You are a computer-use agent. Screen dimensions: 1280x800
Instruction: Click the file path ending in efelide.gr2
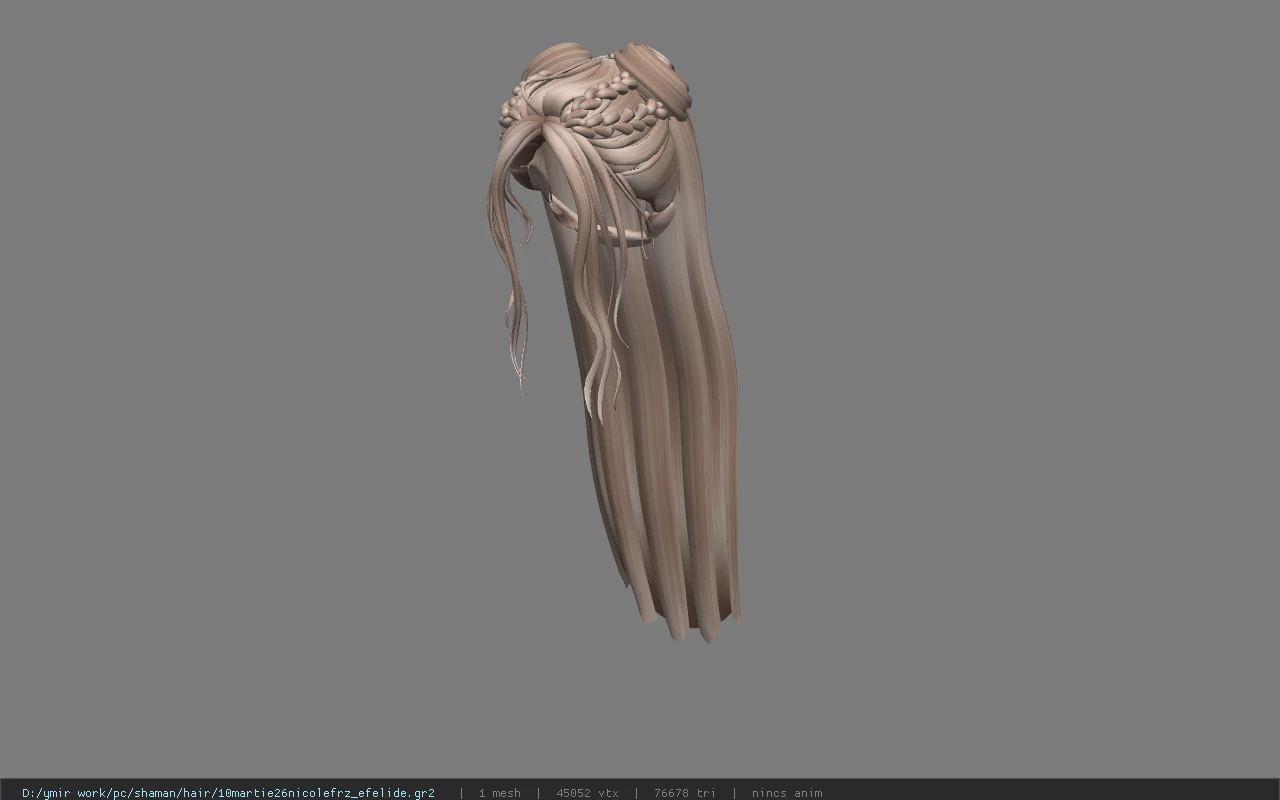[228, 793]
